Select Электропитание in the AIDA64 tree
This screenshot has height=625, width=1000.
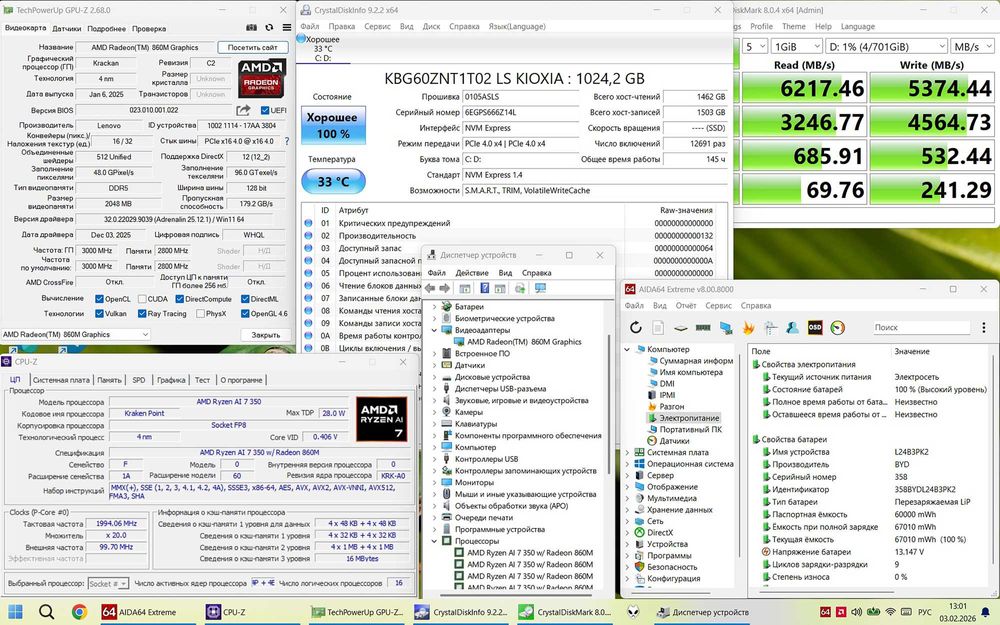[x=689, y=418]
